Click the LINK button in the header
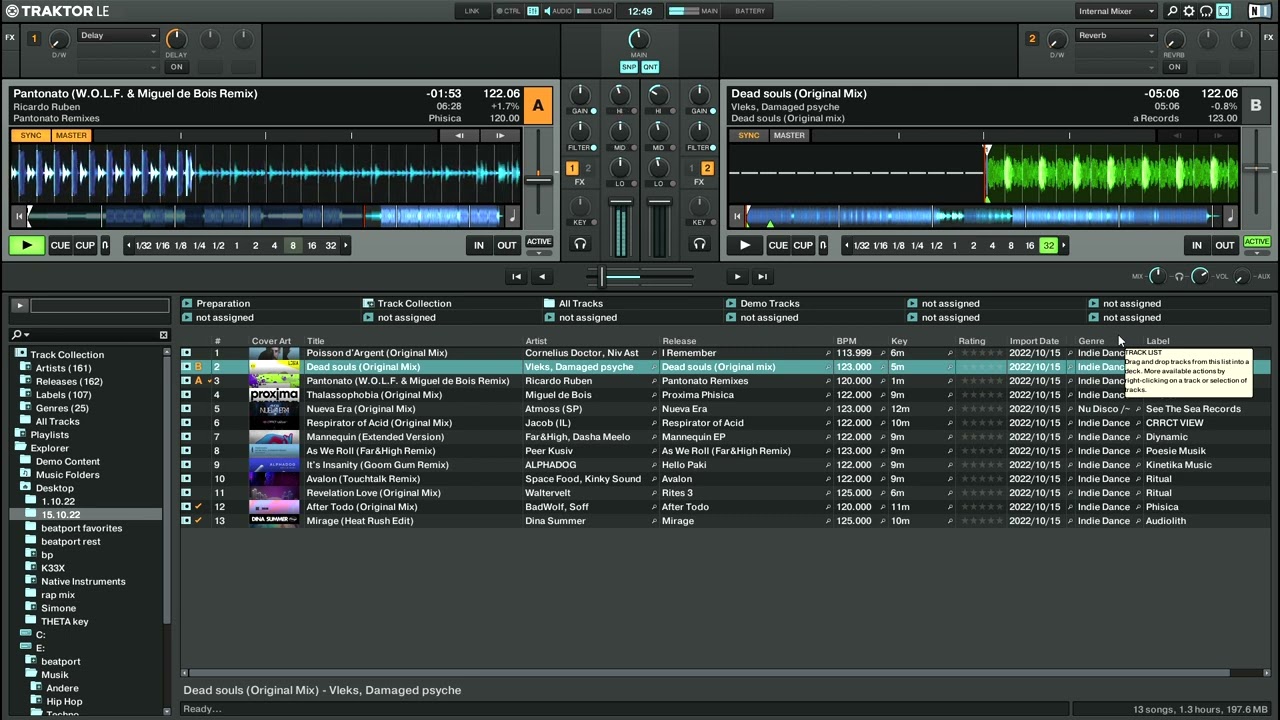The height and width of the screenshot is (720, 1280). click(x=472, y=11)
